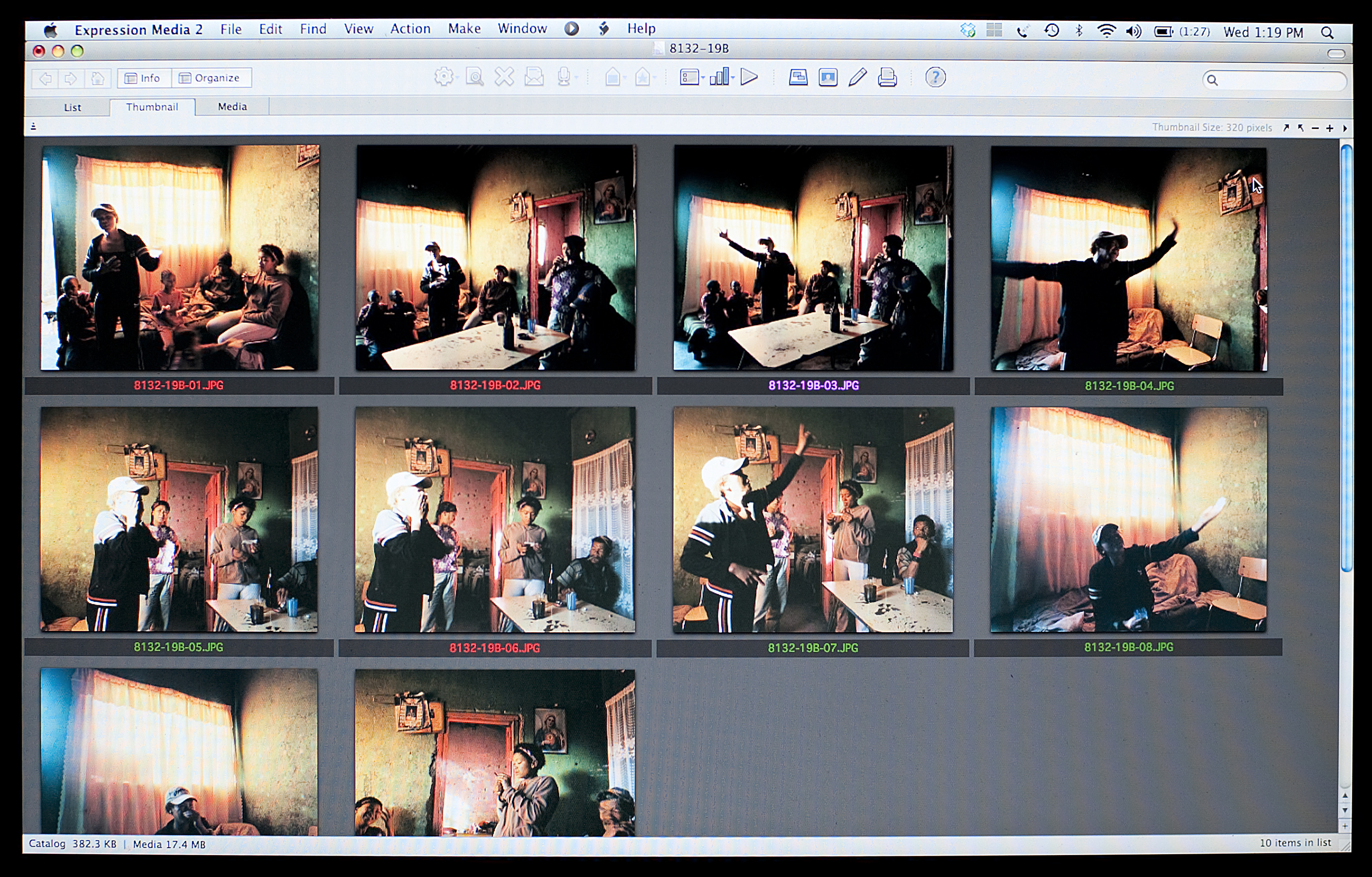This screenshot has height=877, width=1372.
Task: Click the '10 items in list' status text
Action: (1295, 843)
